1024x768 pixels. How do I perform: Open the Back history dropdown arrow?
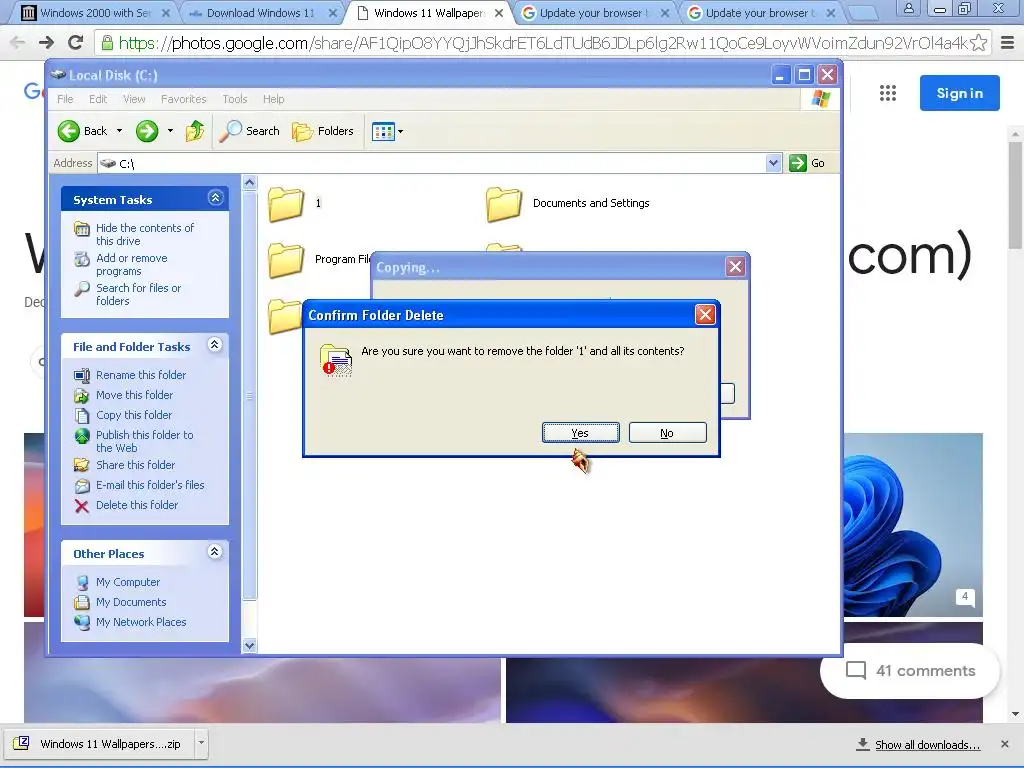[120, 131]
